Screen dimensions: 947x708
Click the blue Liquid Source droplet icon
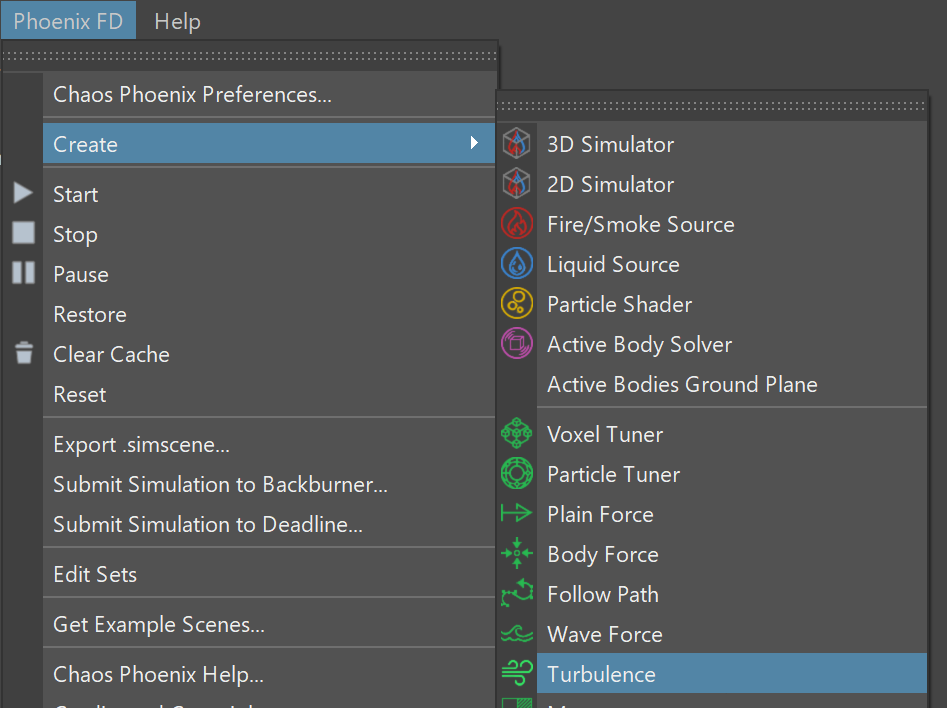point(516,263)
